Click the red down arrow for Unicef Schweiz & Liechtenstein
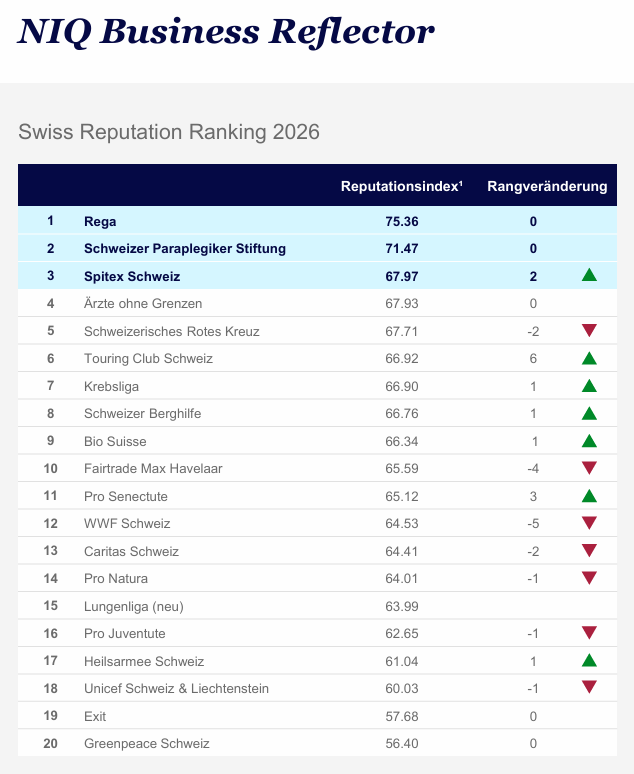The width and height of the screenshot is (634, 774). 589,688
